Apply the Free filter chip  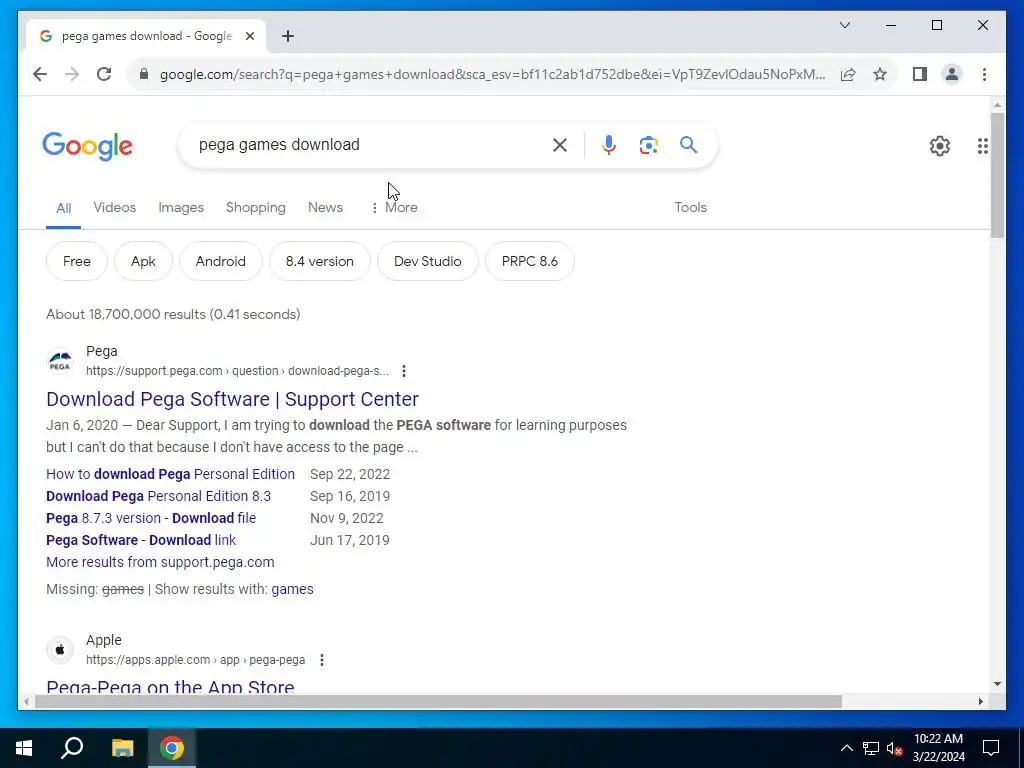(x=76, y=261)
